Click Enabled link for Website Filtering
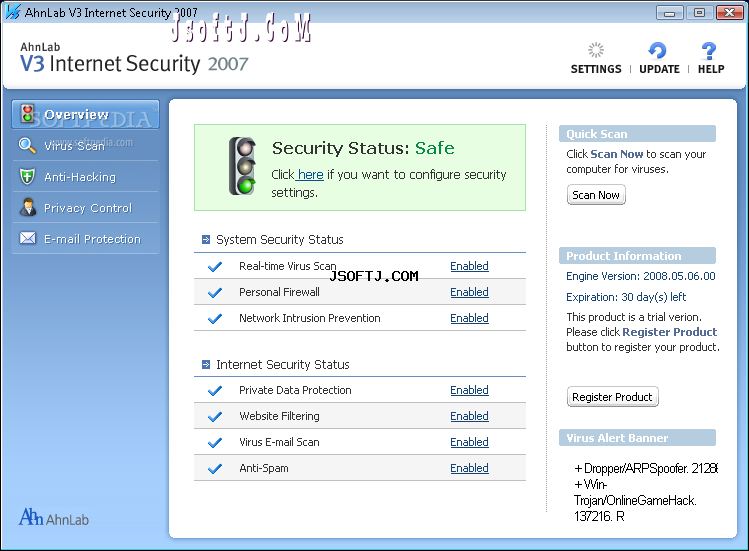The width and height of the screenshot is (749, 551). click(x=469, y=416)
